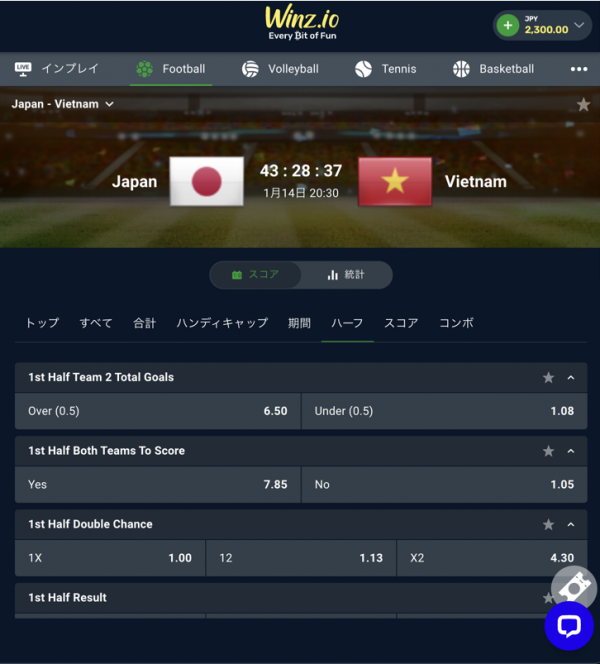The width and height of the screenshot is (600, 664).
Task: Select the Volleyball ball icon
Action: click(x=250, y=69)
